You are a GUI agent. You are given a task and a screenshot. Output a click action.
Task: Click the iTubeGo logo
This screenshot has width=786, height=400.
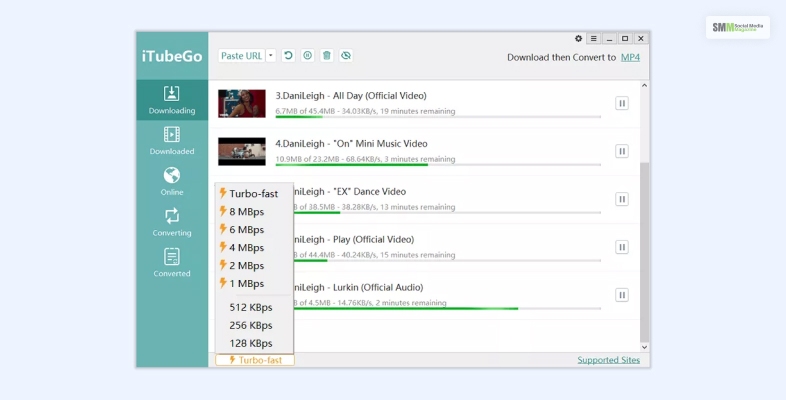click(x=172, y=56)
